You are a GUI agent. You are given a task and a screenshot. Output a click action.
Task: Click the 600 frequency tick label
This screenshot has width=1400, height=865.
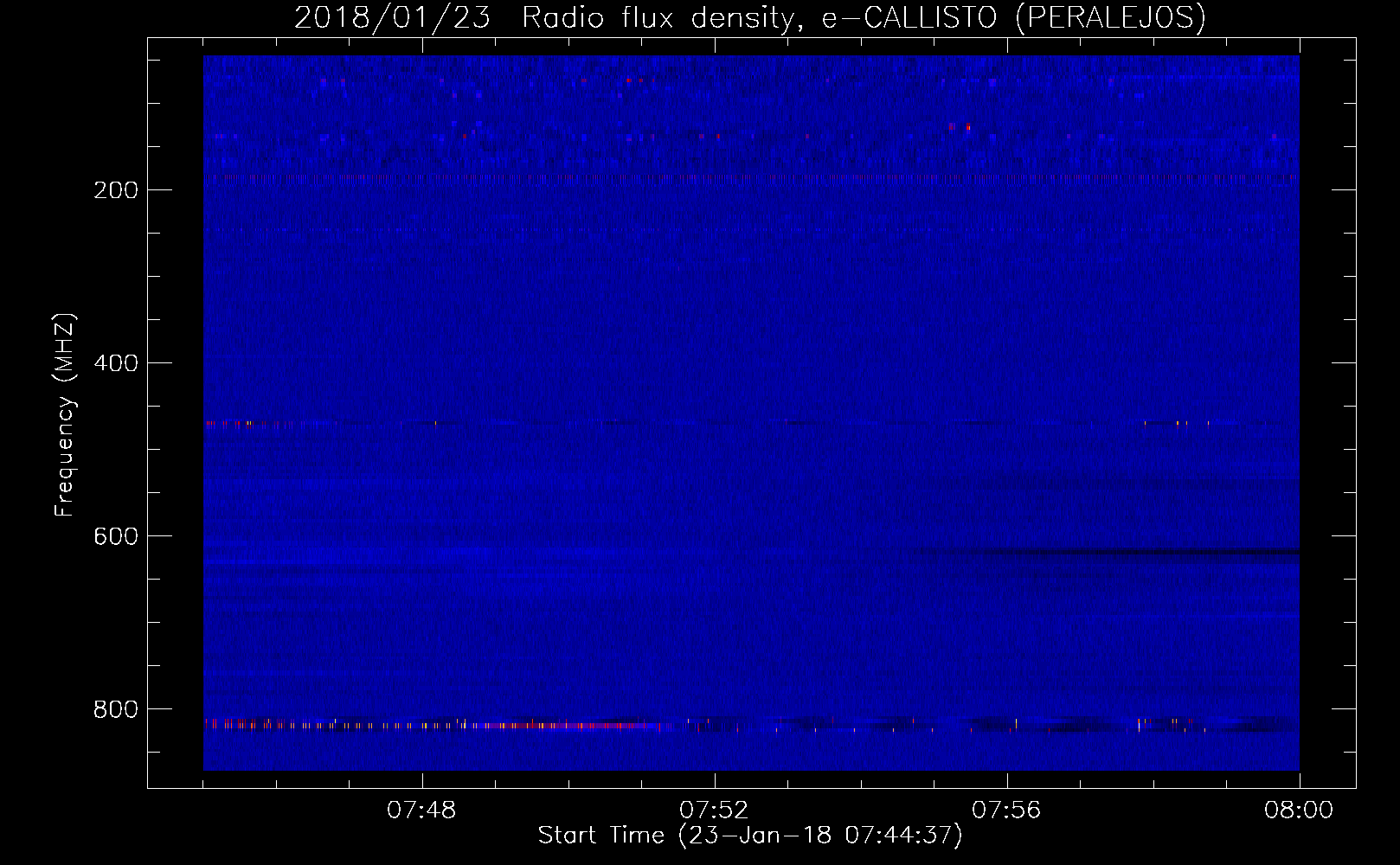pos(116,536)
